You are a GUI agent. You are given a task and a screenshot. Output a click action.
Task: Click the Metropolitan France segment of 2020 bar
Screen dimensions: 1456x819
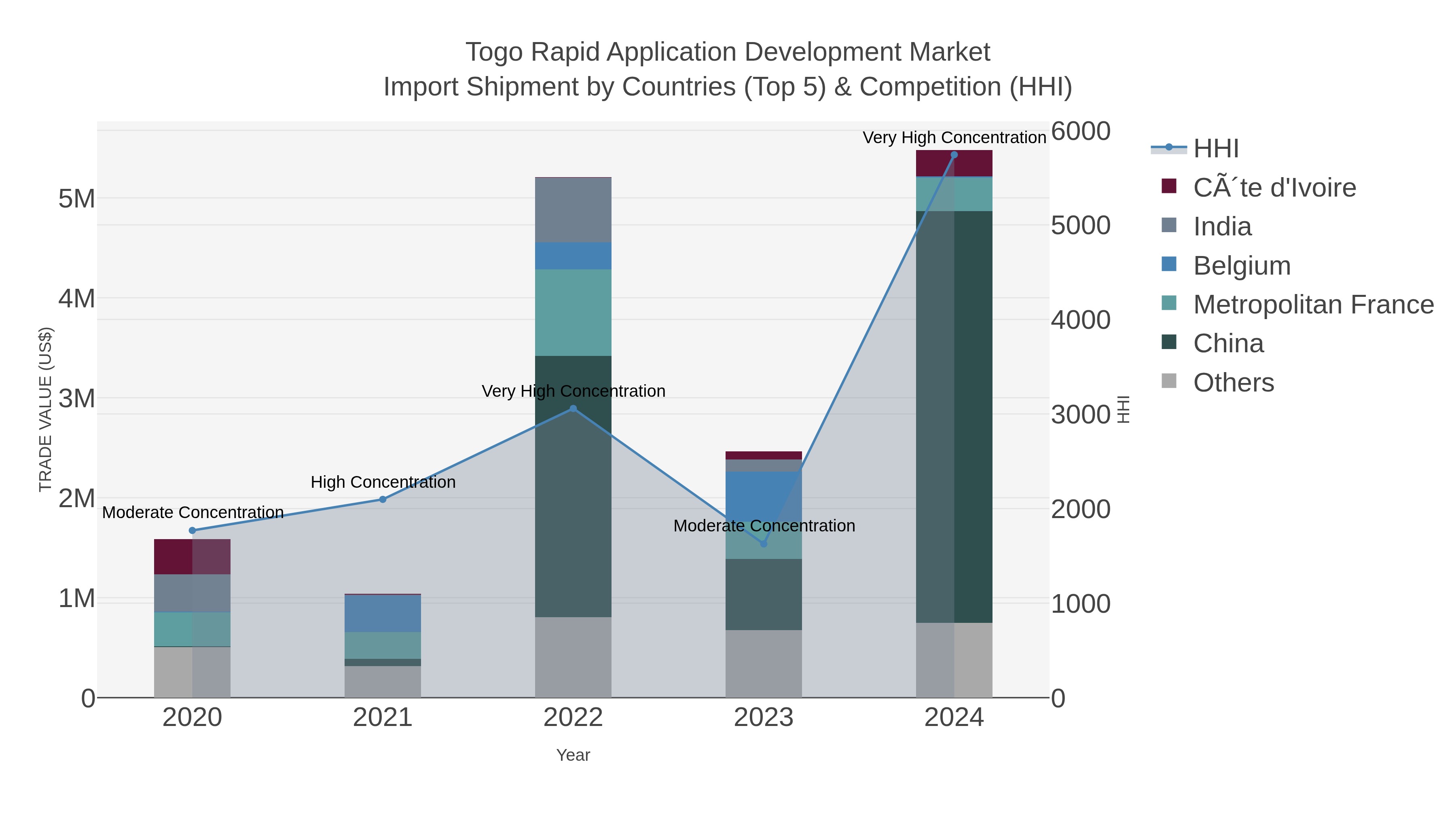pyautogui.click(x=192, y=629)
